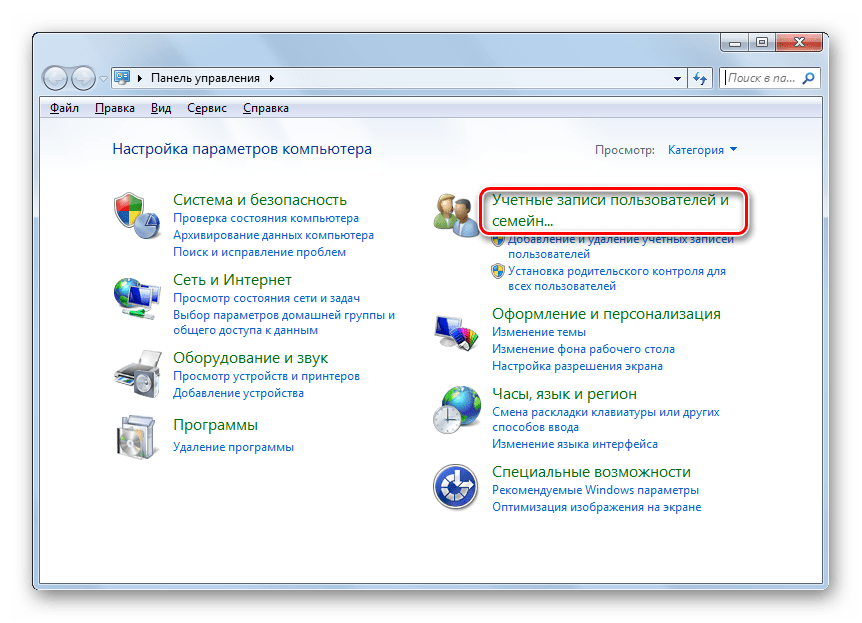Click the Control Panel icon in the address bar
Viewport: 862px width, 623px height.
(122, 78)
